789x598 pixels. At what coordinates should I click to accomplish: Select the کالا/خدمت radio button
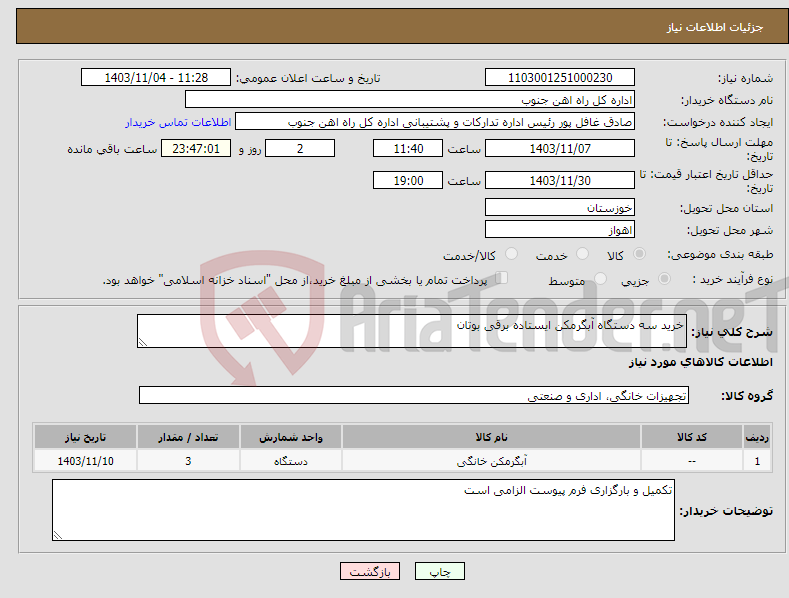[511, 254]
